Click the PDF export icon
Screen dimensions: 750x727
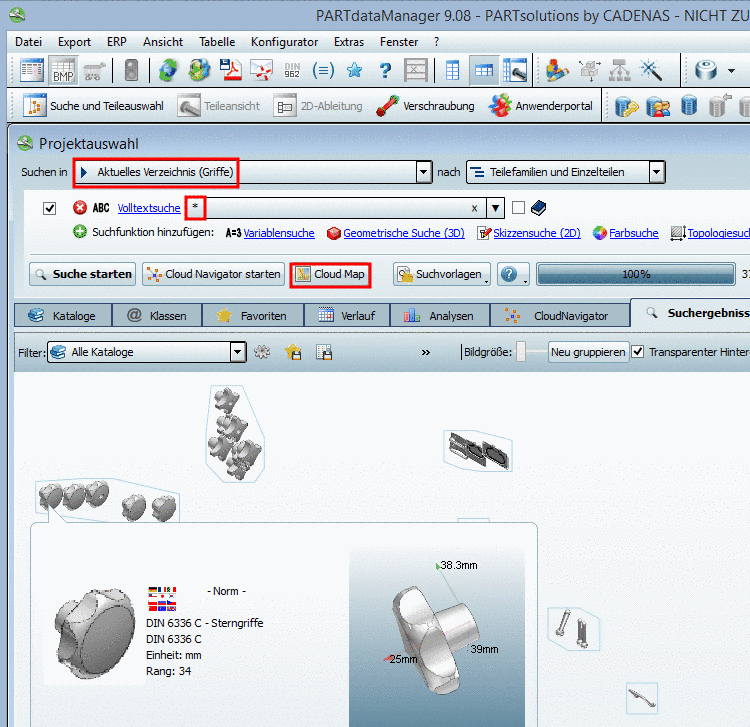pos(230,71)
